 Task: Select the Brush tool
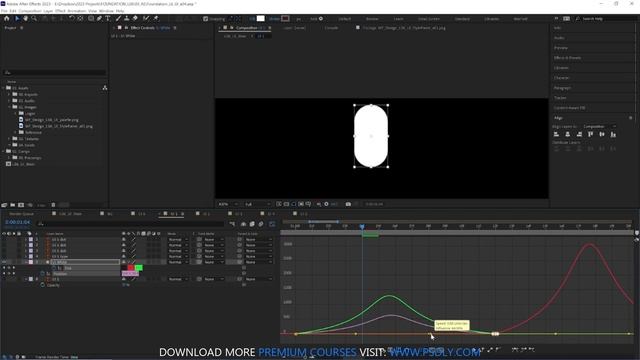tap(118, 18)
